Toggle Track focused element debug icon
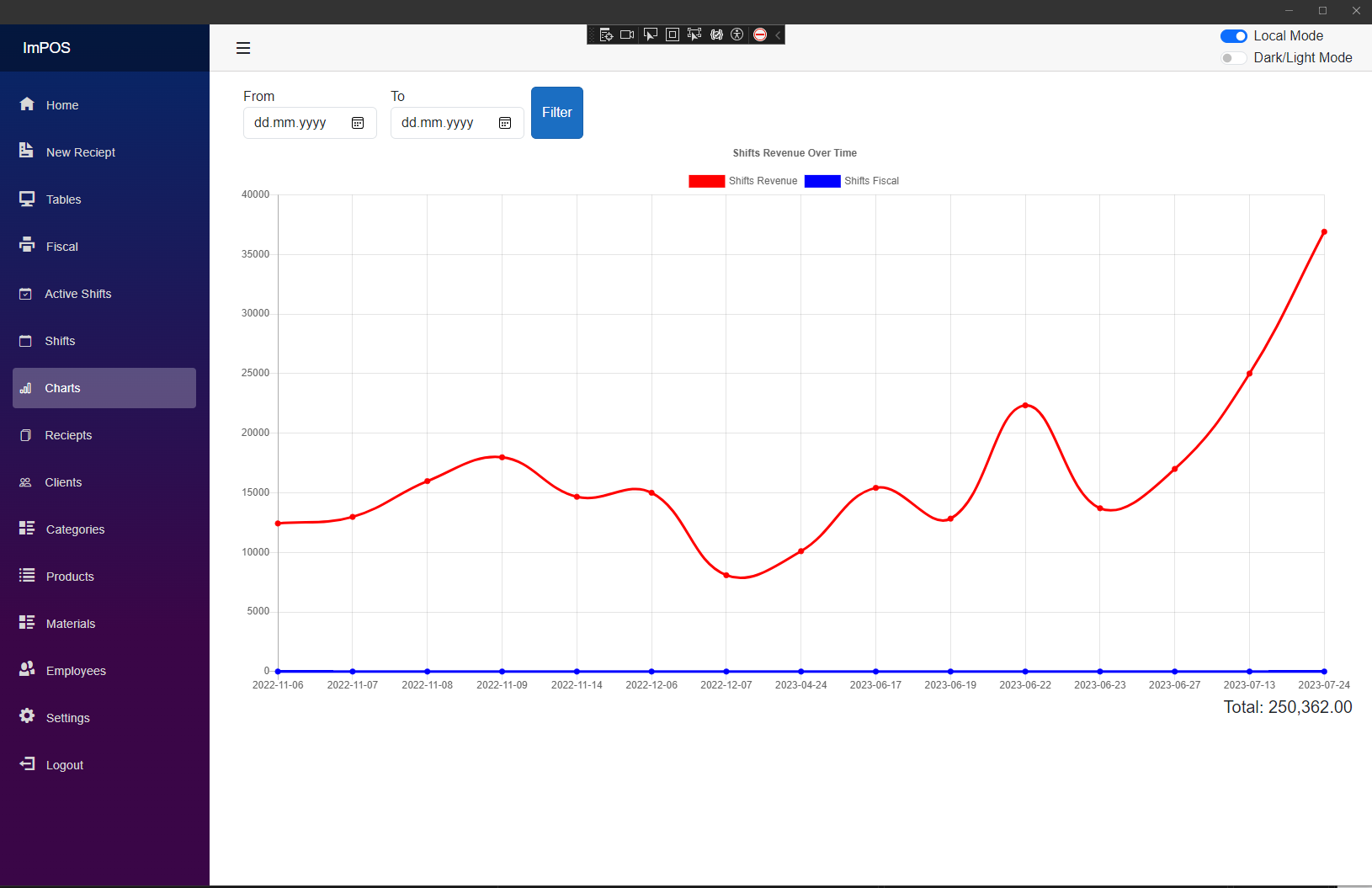 [694, 35]
